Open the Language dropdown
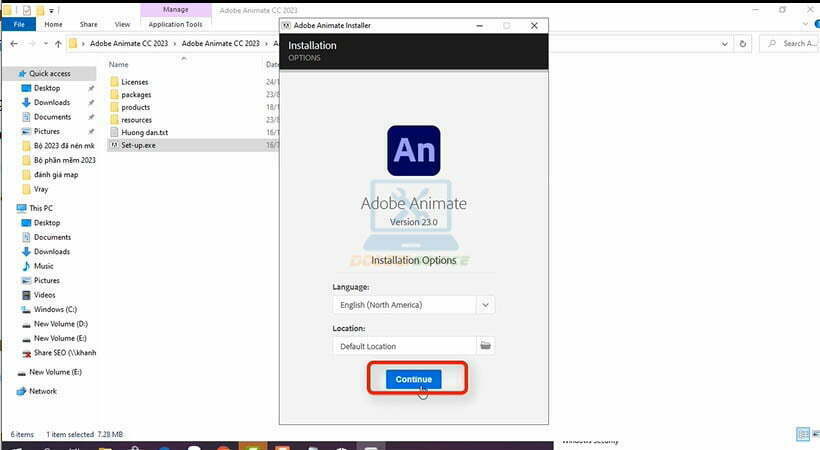This screenshot has width=820, height=450. point(485,305)
